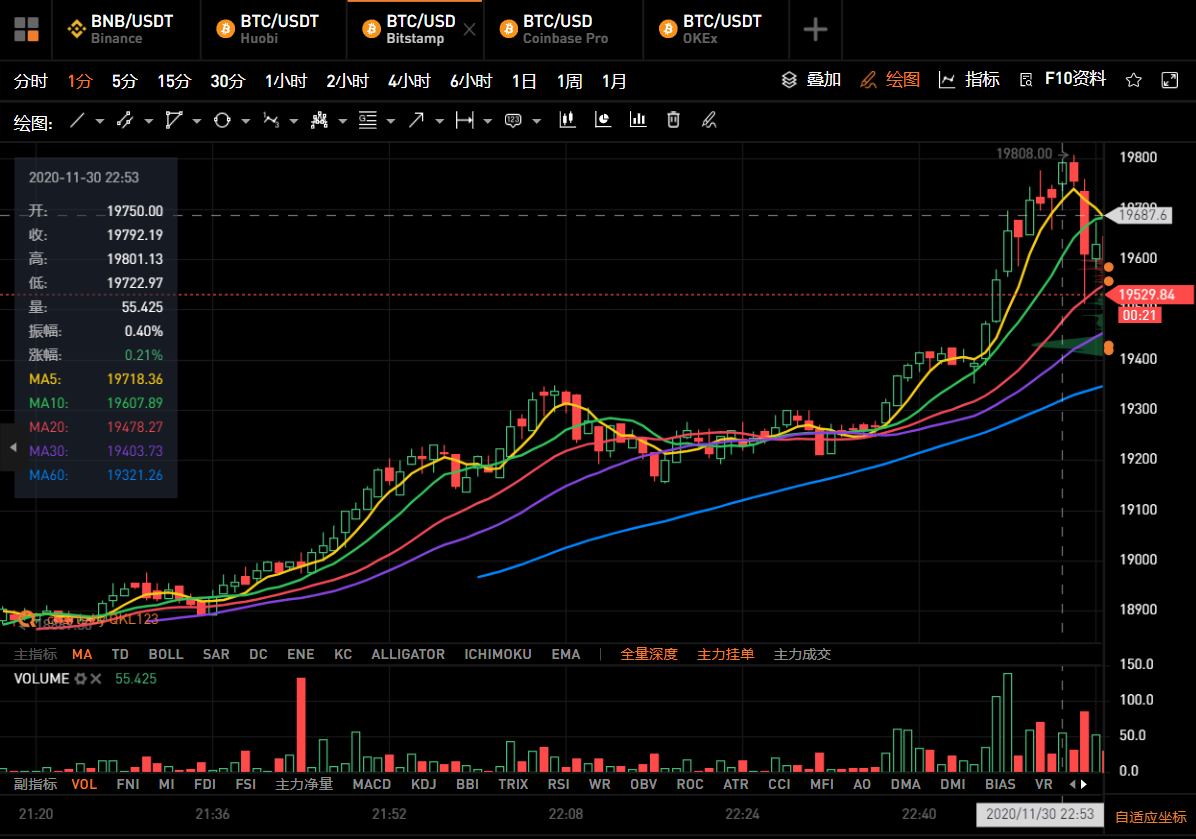Expand the circle shape tool dropdown arrow

point(246,122)
